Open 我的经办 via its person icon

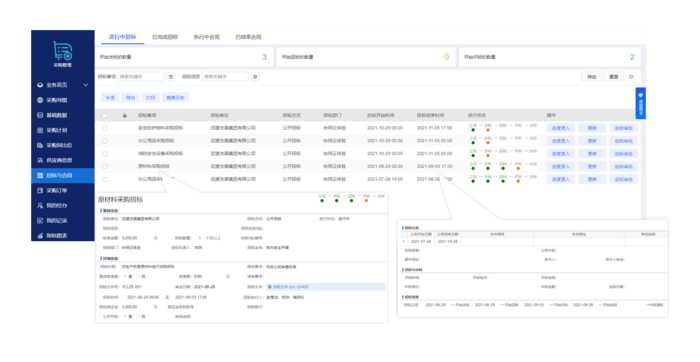pyautogui.click(x=40, y=205)
